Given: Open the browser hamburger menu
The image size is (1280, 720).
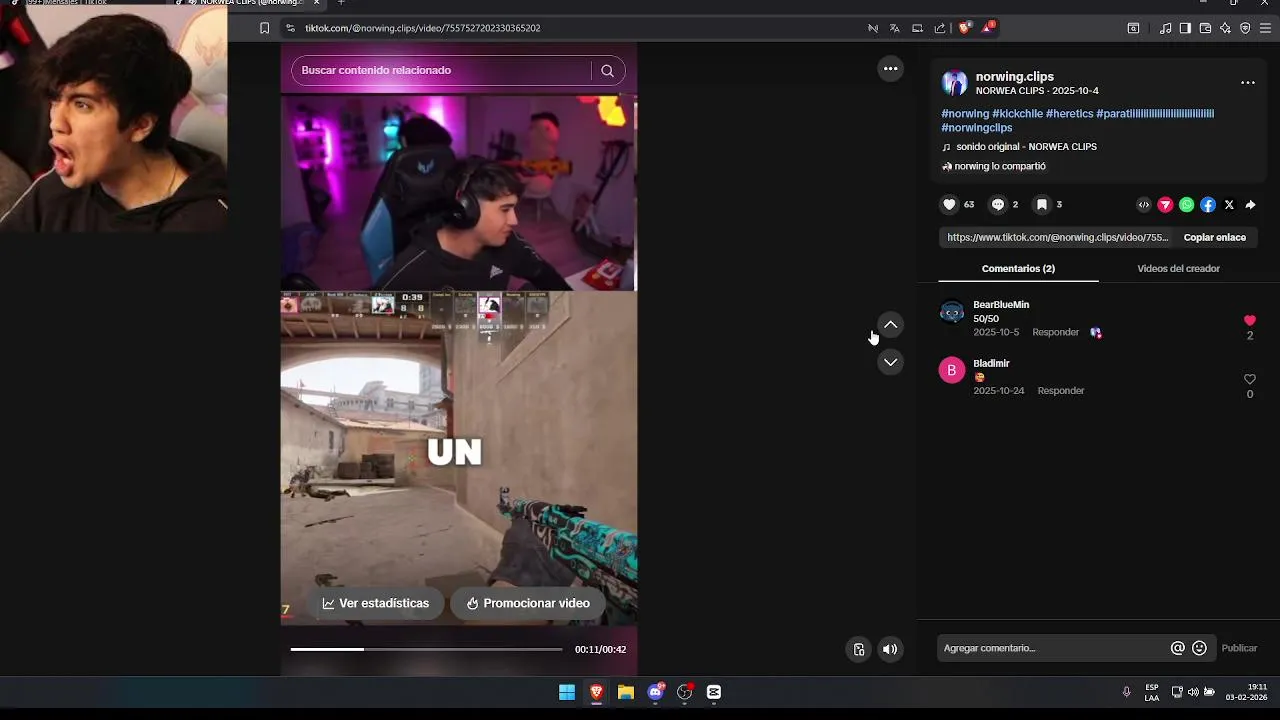Looking at the screenshot, I should pyautogui.click(x=1265, y=28).
